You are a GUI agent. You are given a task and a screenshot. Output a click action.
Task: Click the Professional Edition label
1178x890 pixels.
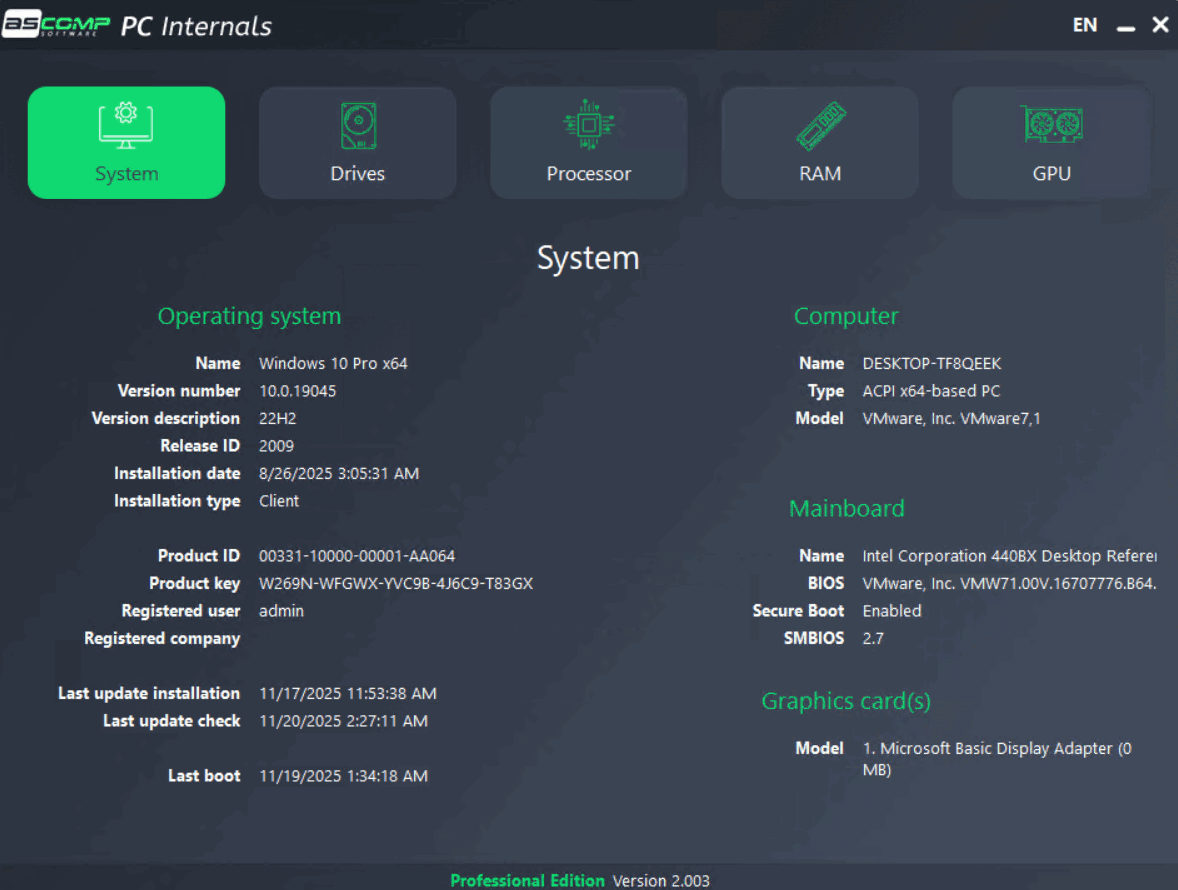(x=527, y=880)
